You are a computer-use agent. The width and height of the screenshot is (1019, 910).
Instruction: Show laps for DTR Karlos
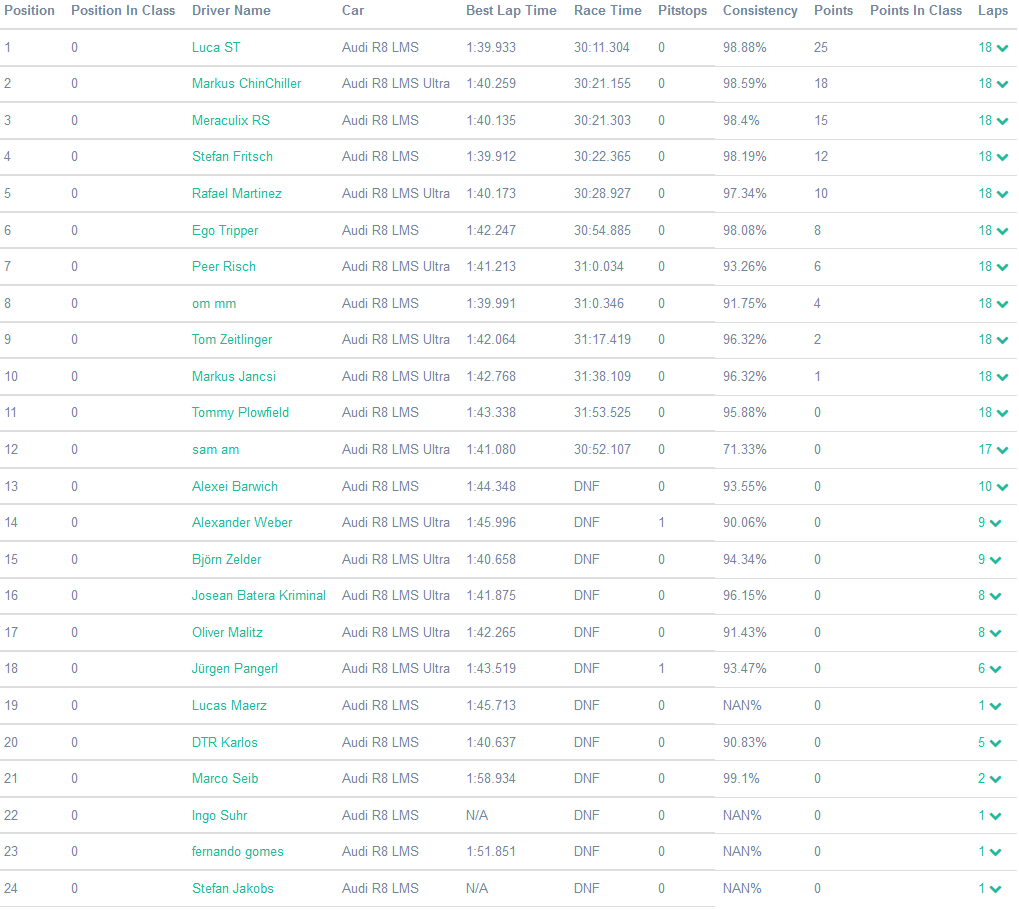tap(996, 743)
